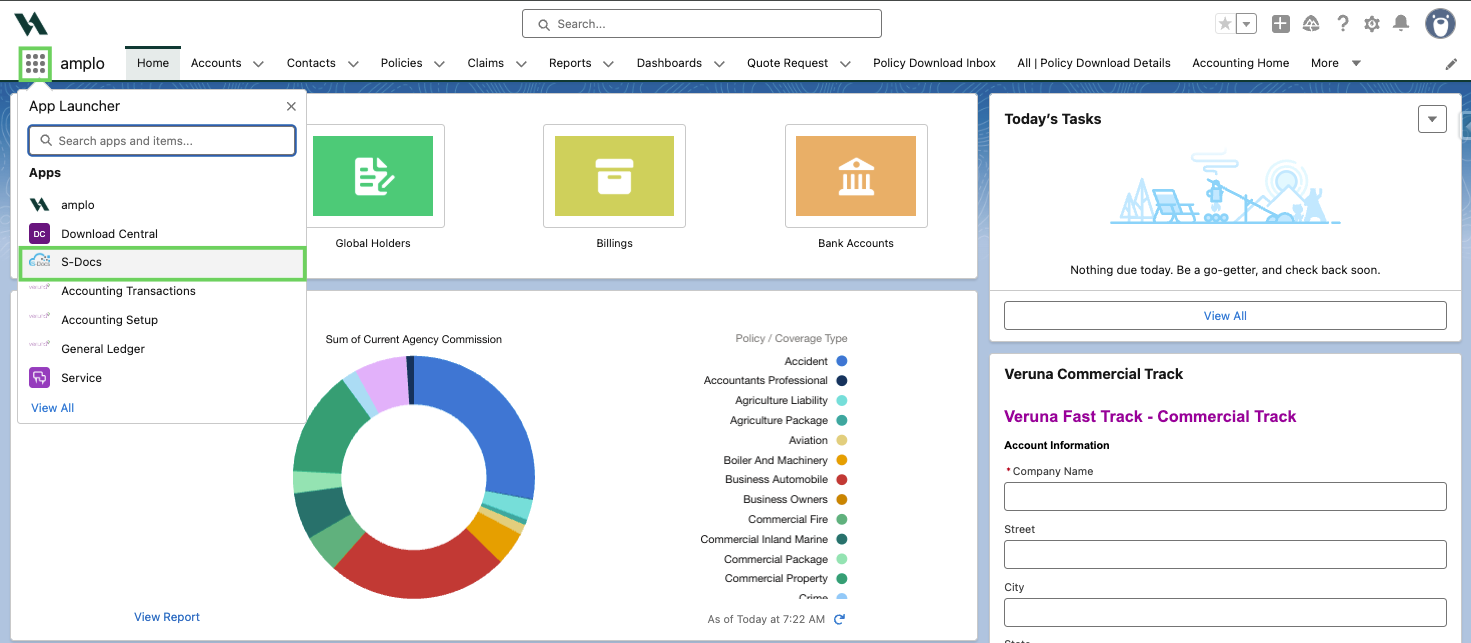The image size is (1471, 643).
Task: Click the Aviation legend entry
Action: (x=818, y=440)
